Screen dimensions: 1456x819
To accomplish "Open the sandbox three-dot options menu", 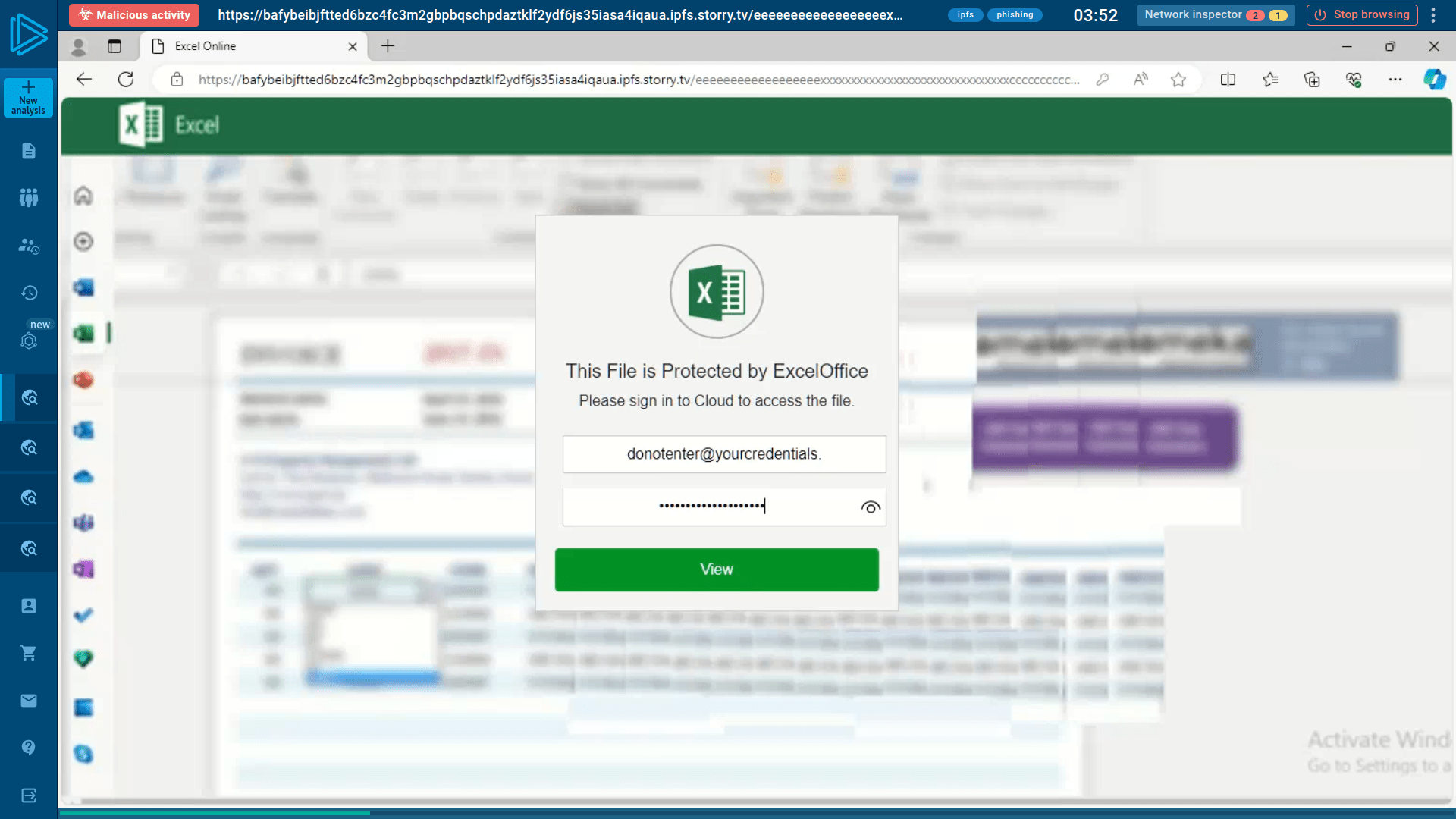I will click(x=1433, y=14).
